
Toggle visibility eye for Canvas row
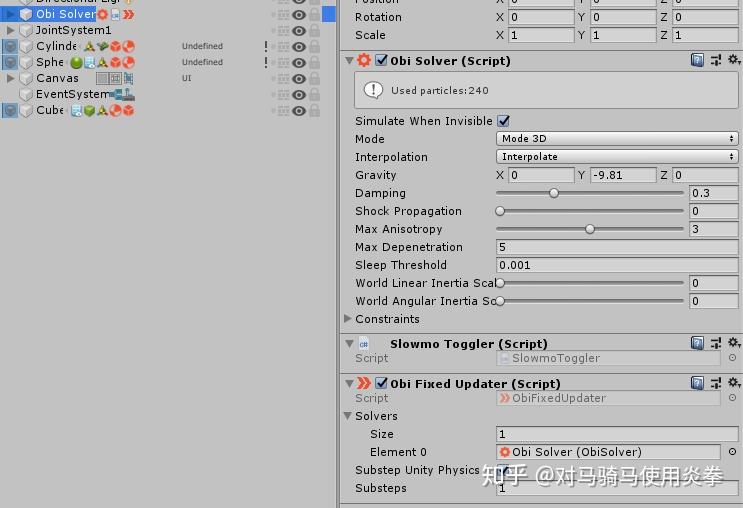299,79
